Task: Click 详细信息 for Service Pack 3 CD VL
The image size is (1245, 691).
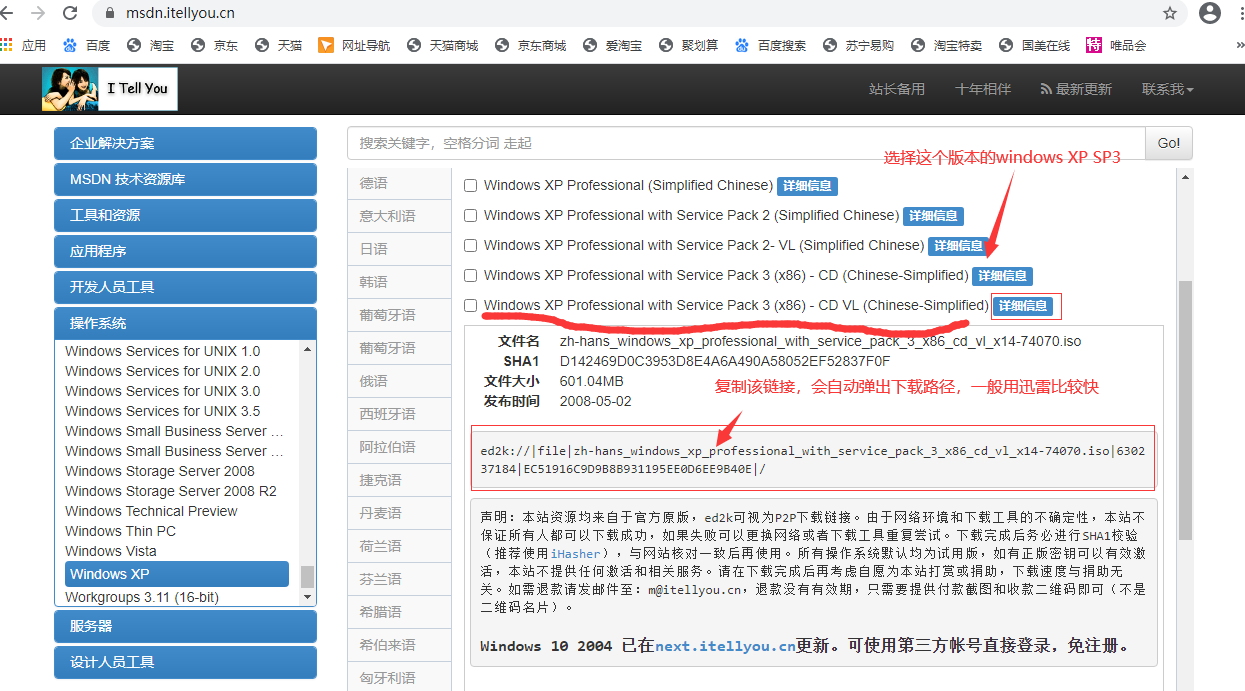Action: (1023, 306)
